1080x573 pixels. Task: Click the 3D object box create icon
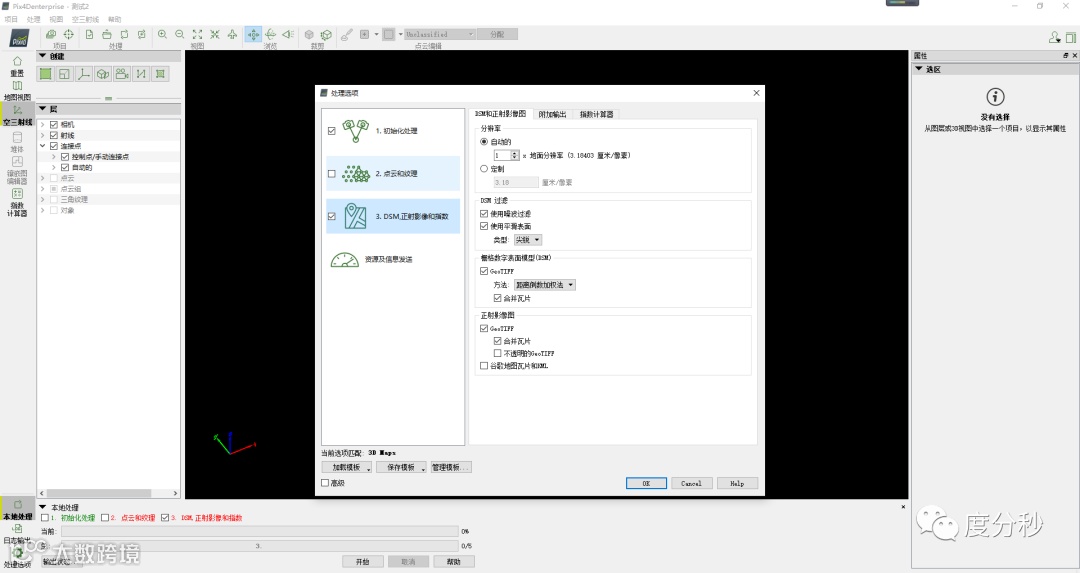click(x=103, y=74)
